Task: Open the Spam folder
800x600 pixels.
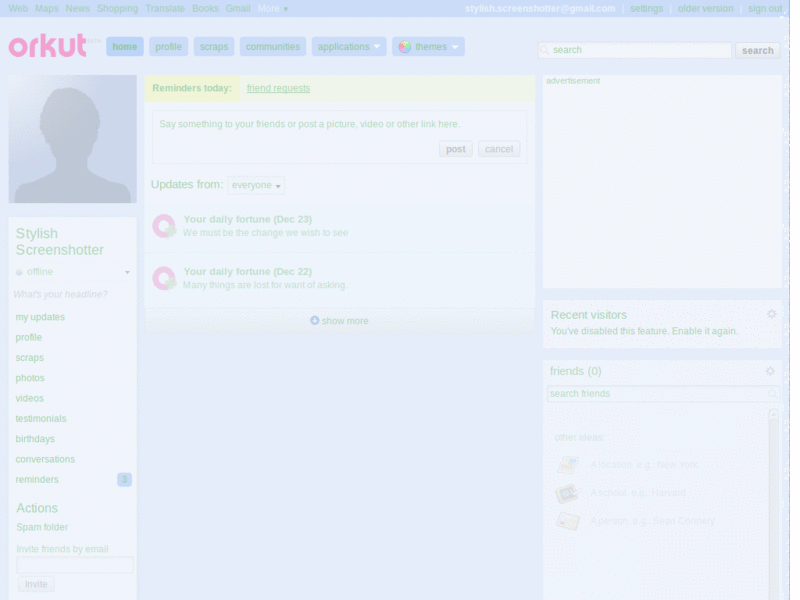Action: [x=42, y=527]
